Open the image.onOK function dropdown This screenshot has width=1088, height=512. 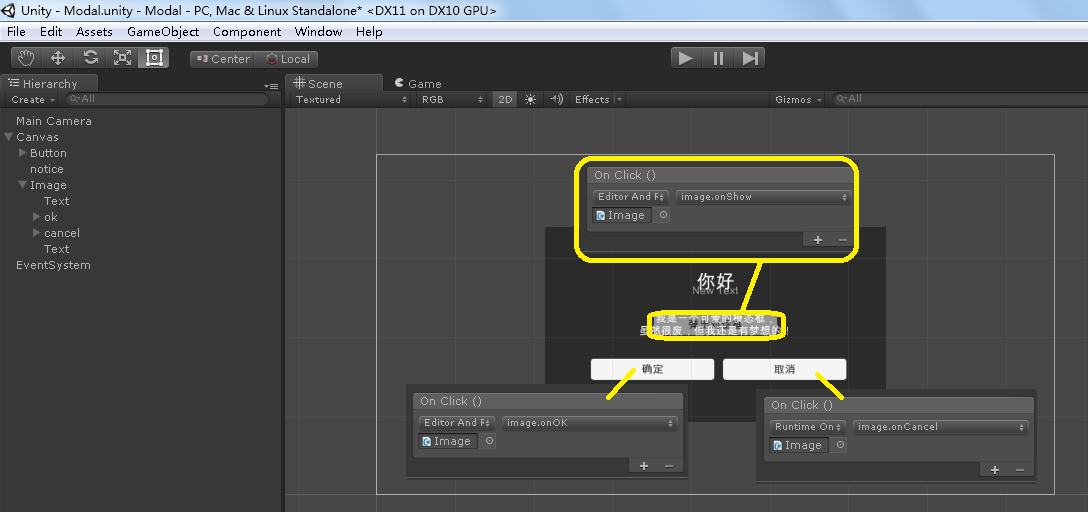click(x=589, y=423)
